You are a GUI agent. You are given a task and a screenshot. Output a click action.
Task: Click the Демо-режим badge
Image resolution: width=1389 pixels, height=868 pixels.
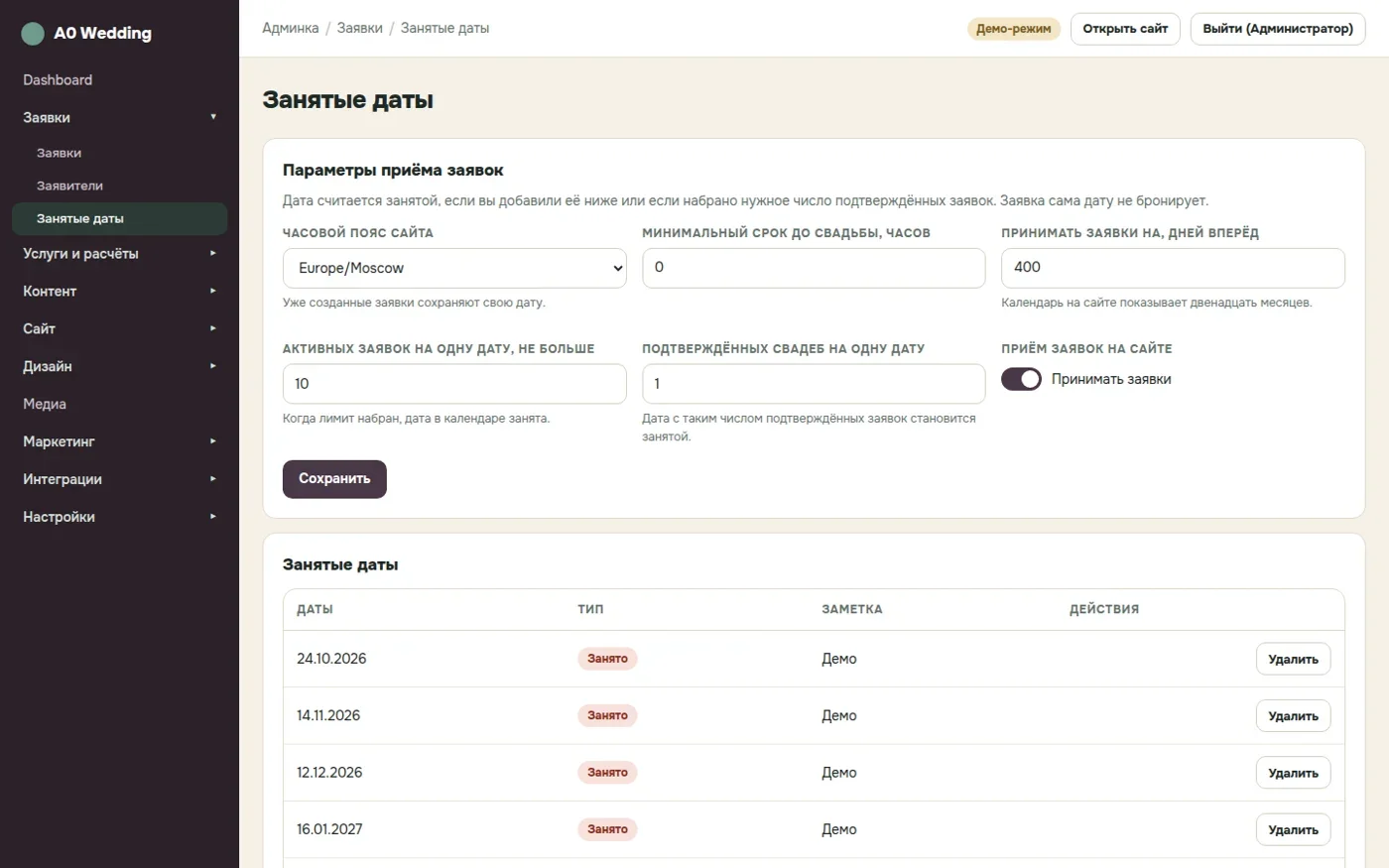(1014, 29)
